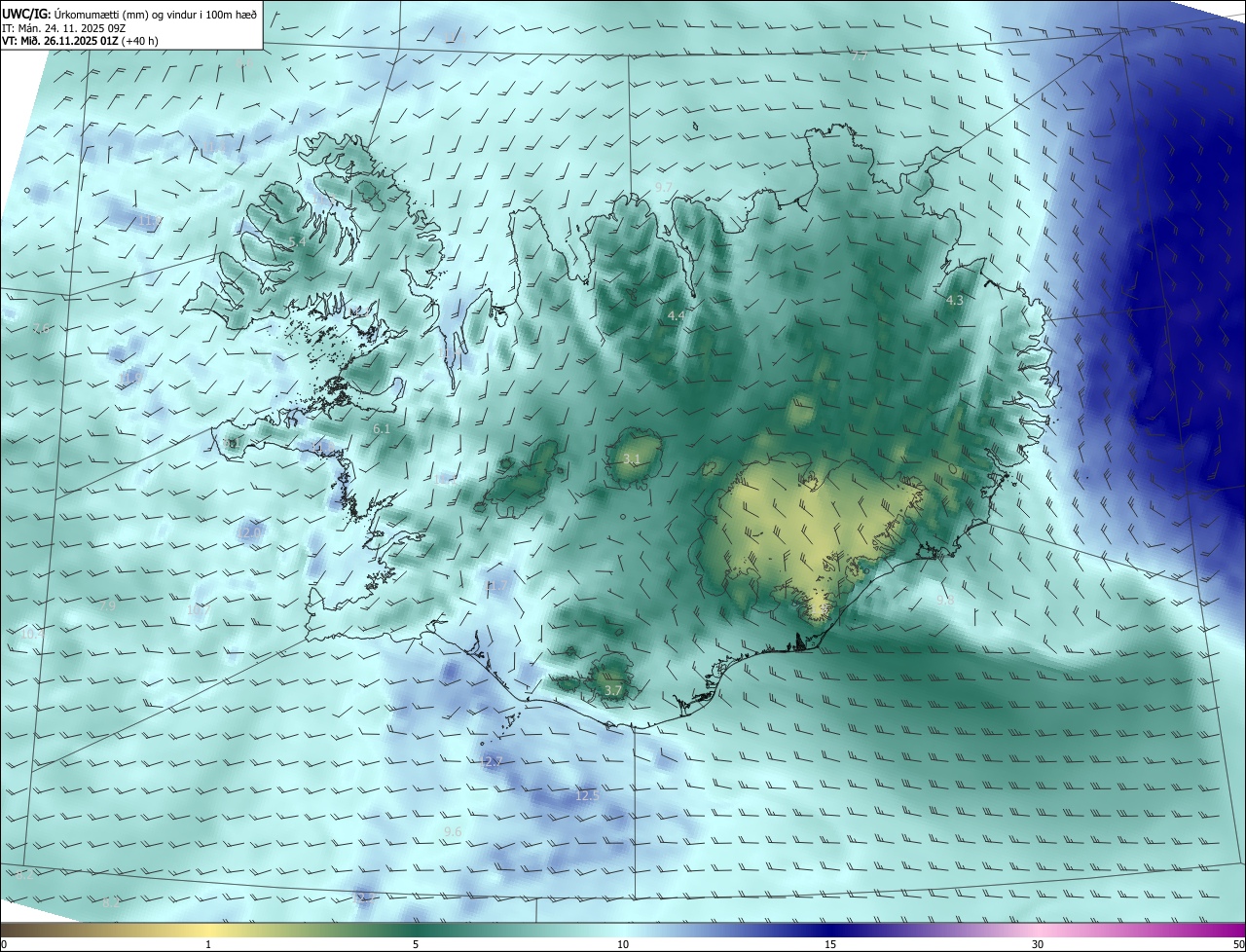Click the 7.7 value label near the top edge
The width and height of the screenshot is (1246, 952).
tap(859, 56)
